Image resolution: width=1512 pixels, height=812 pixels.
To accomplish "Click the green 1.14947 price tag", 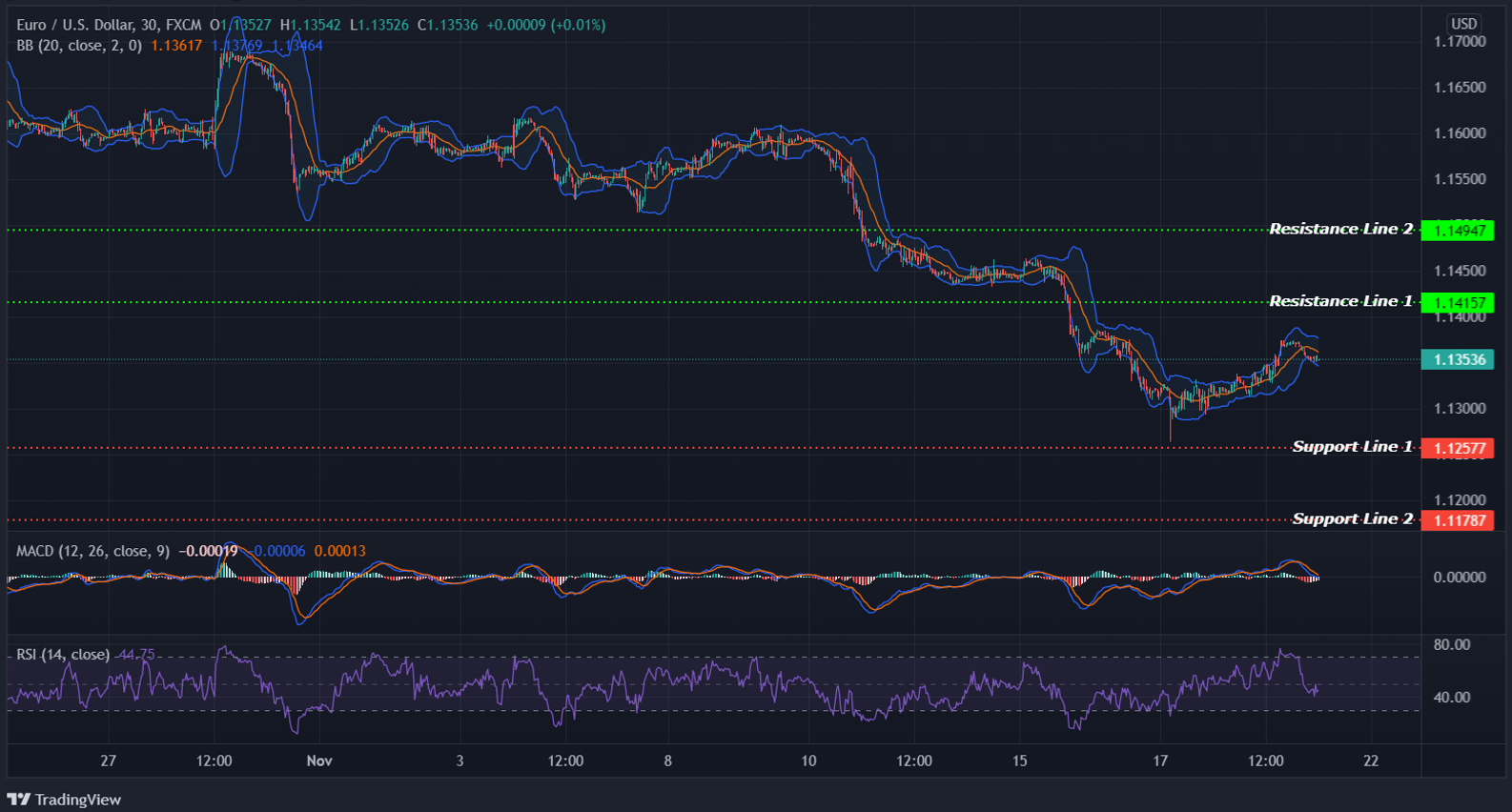I will coord(1457,231).
